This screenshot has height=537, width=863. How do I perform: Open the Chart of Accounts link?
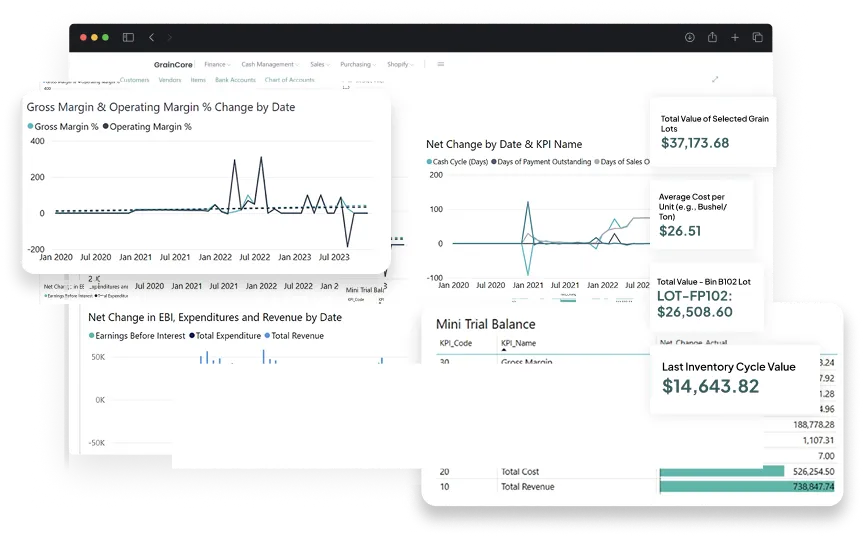click(289, 80)
